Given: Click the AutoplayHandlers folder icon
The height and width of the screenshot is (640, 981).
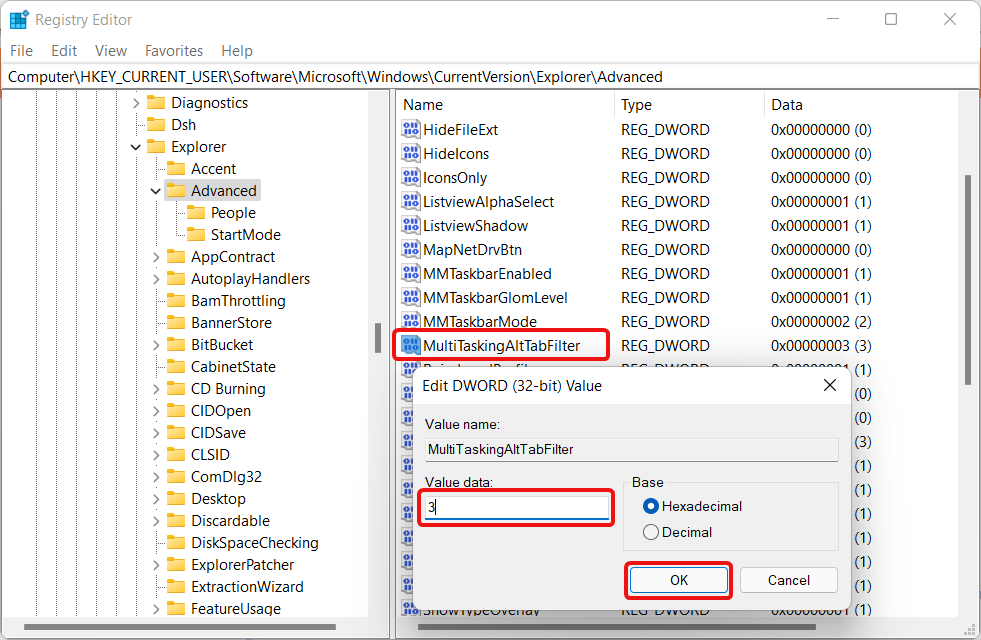Looking at the screenshot, I should [176, 278].
